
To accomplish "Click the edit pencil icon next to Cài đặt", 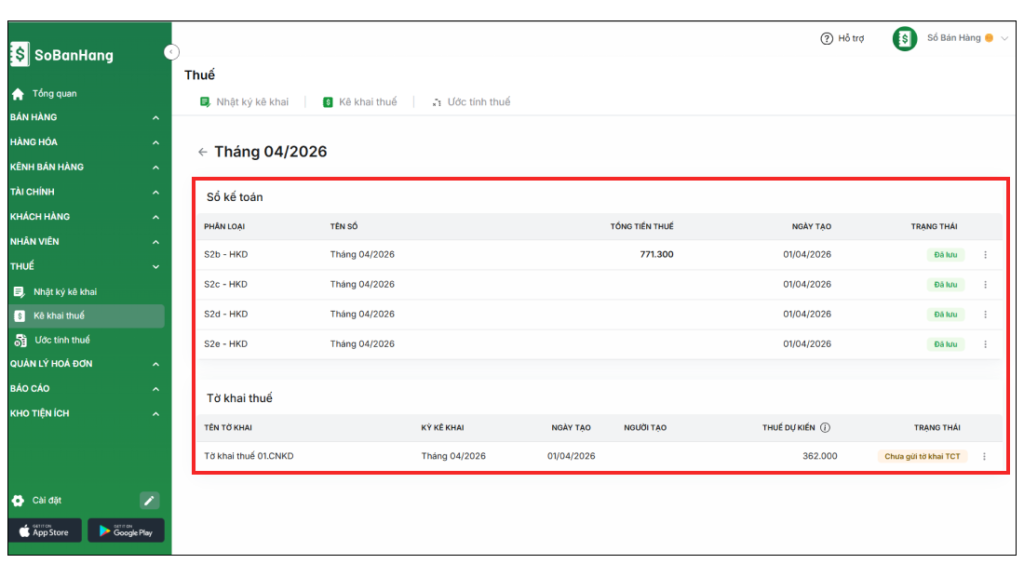I will click(x=149, y=500).
